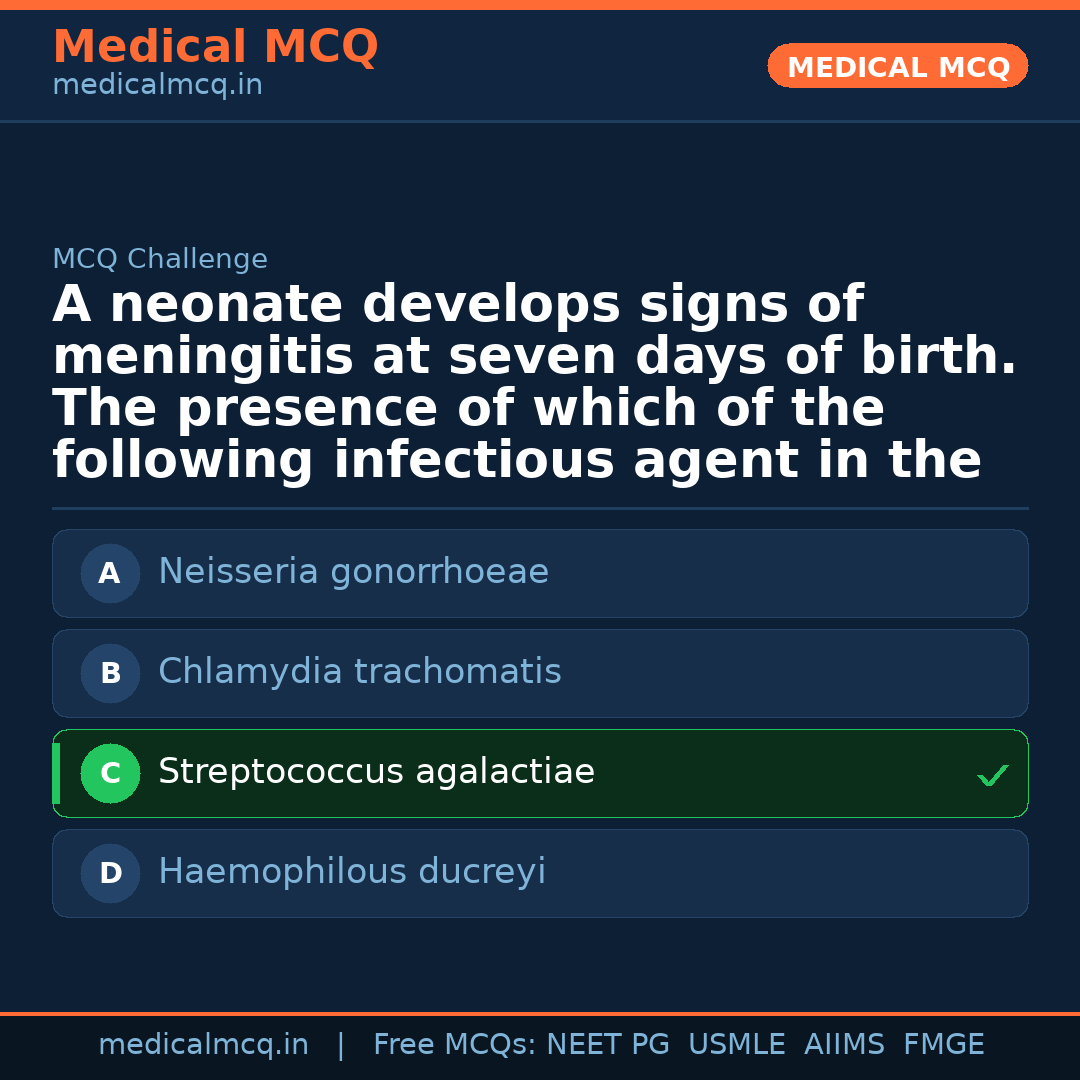
Task: Click the green letter C circle icon
Action: point(110,773)
